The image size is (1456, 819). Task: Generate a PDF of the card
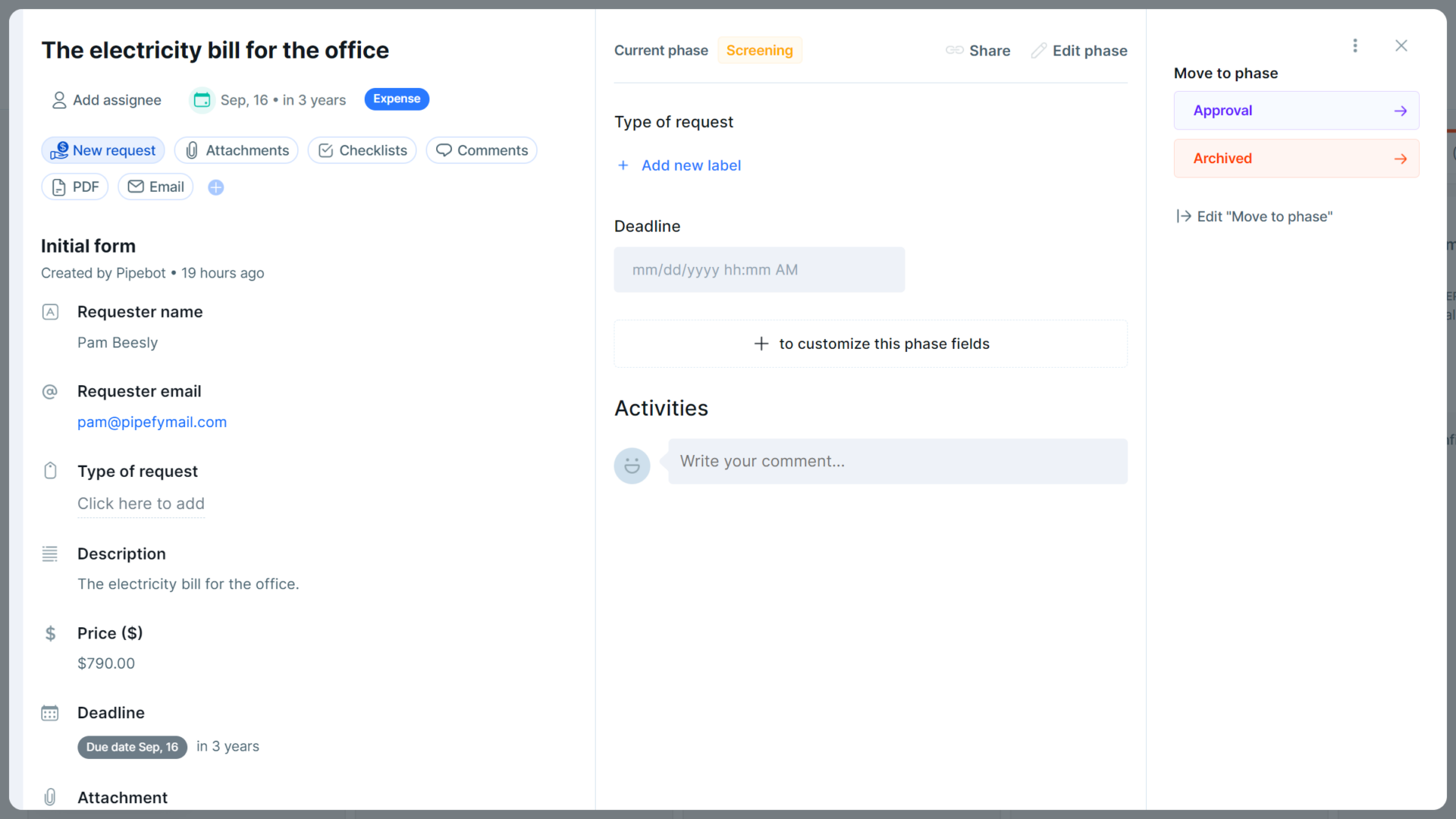[x=74, y=187]
